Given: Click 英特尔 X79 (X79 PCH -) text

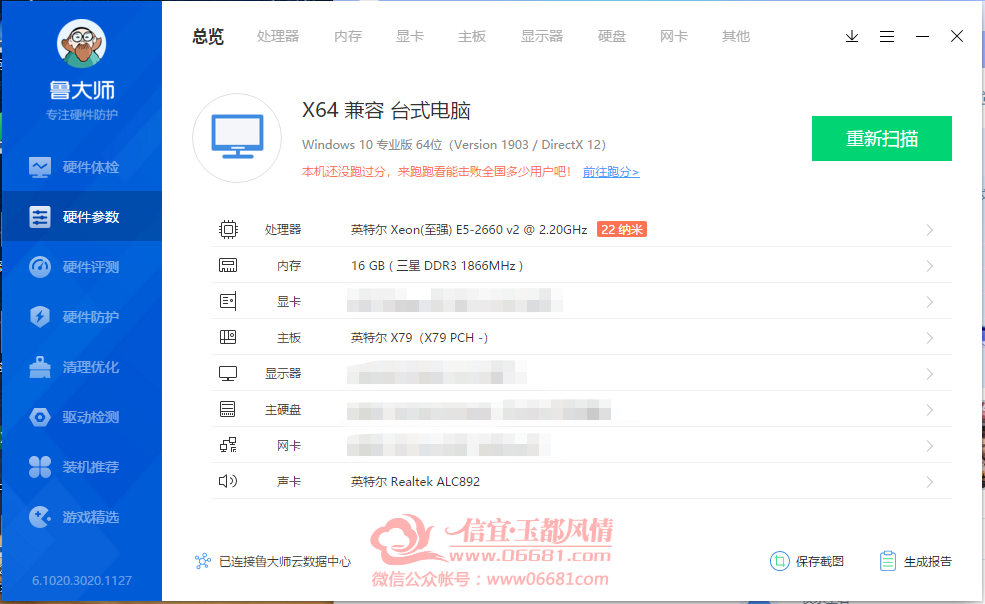Looking at the screenshot, I should tap(419, 338).
